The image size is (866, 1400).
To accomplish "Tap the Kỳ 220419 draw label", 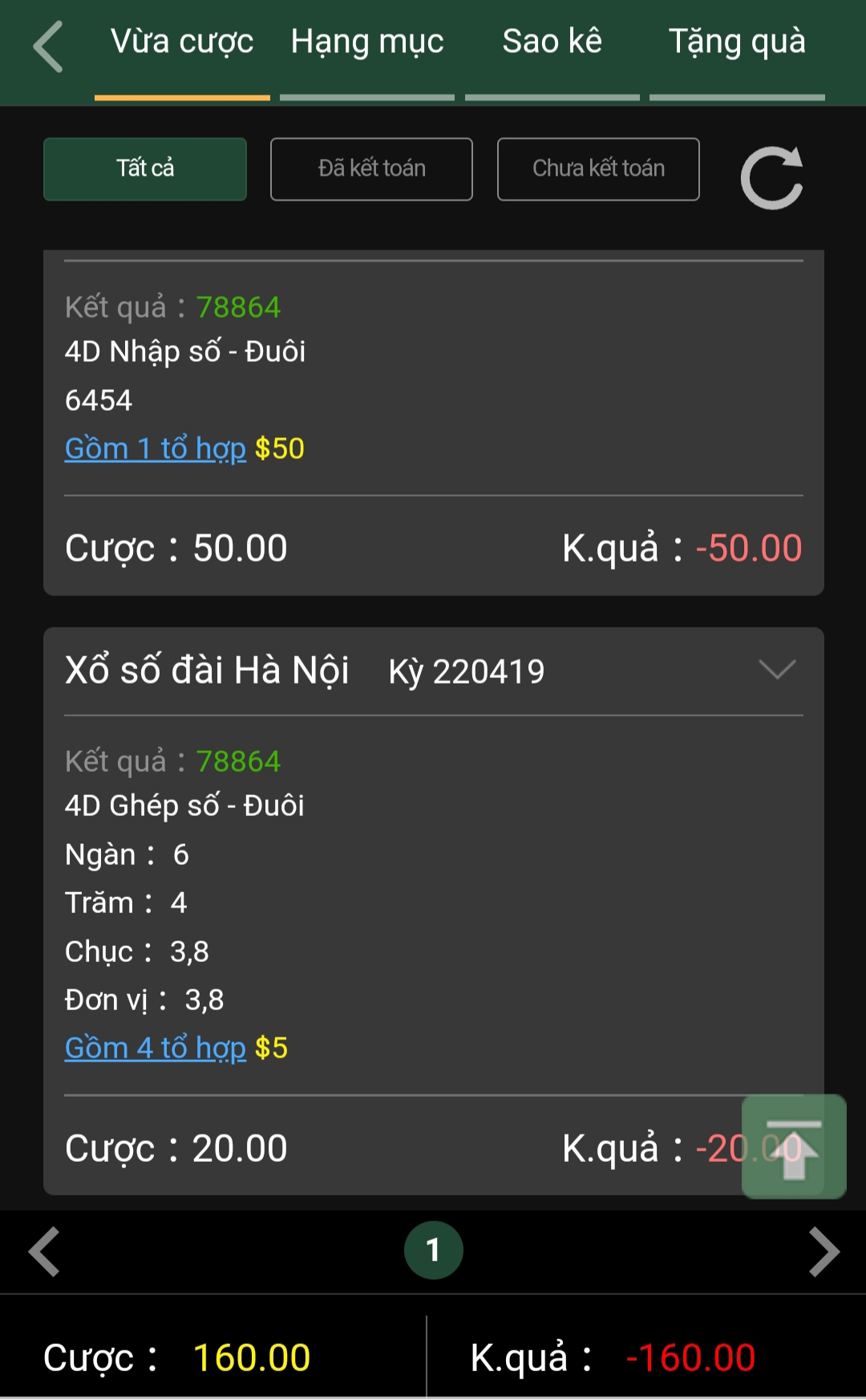I will point(466,672).
